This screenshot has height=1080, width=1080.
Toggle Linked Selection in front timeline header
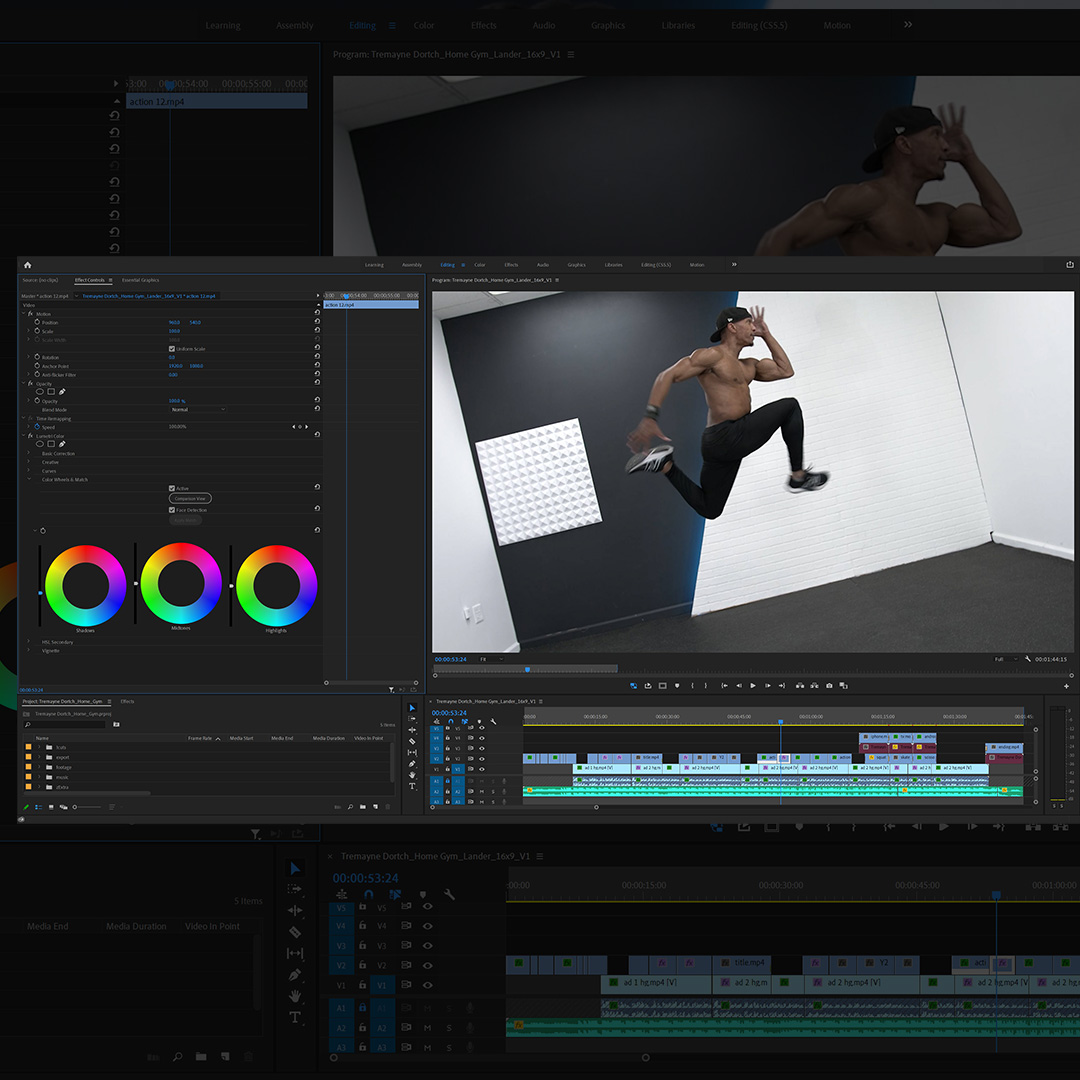pos(464,721)
